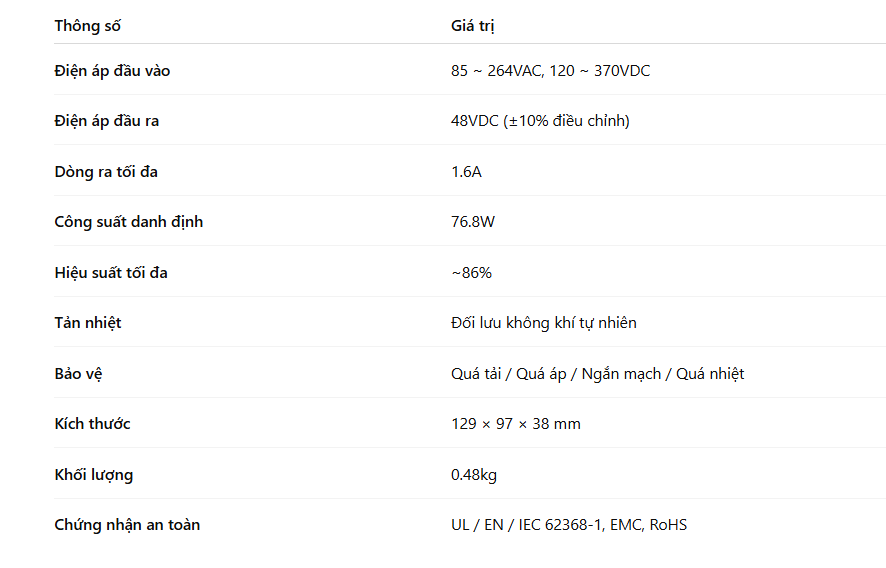This screenshot has width=886, height=568.
Task: Click 'Đối lưu không khí tự nhiên' text
Action: 544,323
